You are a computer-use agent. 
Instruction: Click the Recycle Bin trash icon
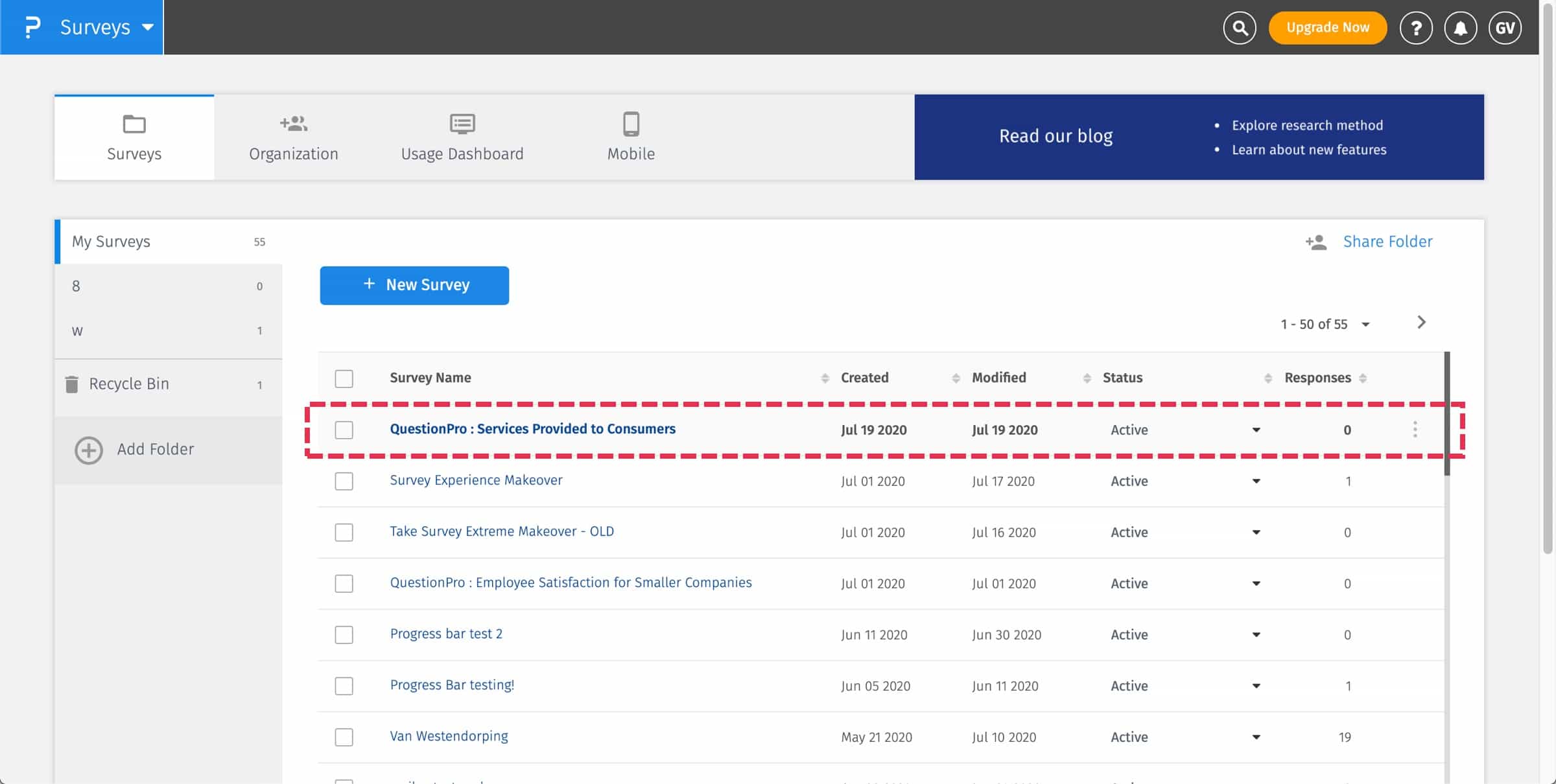(72, 384)
